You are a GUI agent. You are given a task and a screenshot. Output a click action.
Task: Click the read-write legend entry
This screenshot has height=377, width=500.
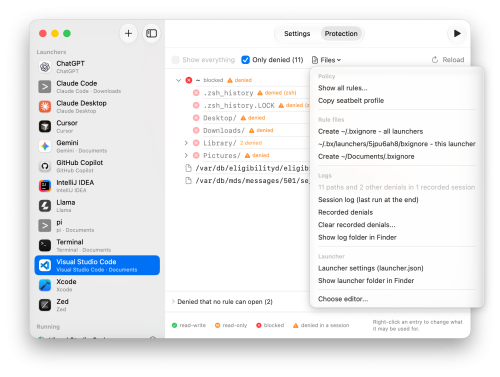point(189,325)
